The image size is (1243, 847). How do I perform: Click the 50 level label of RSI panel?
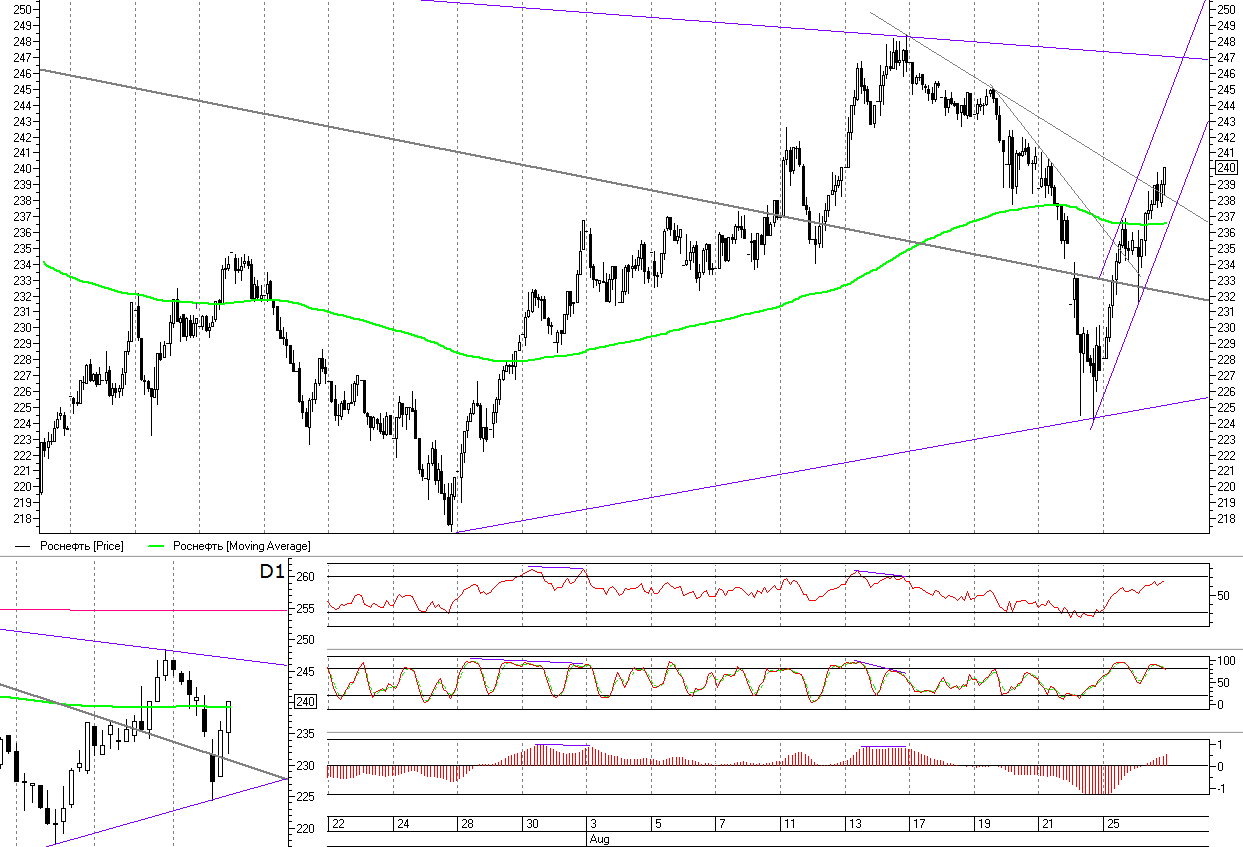[1221, 595]
